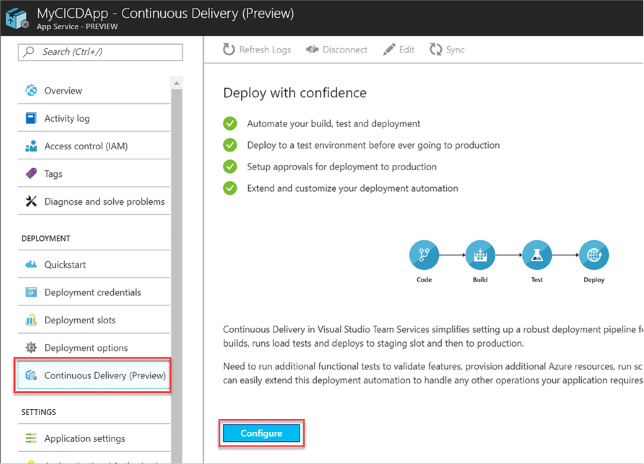The height and width of the screenshot is (464, 644).
Task: Click the Quickstart cloud icon
Action: [x=31, y=264]
